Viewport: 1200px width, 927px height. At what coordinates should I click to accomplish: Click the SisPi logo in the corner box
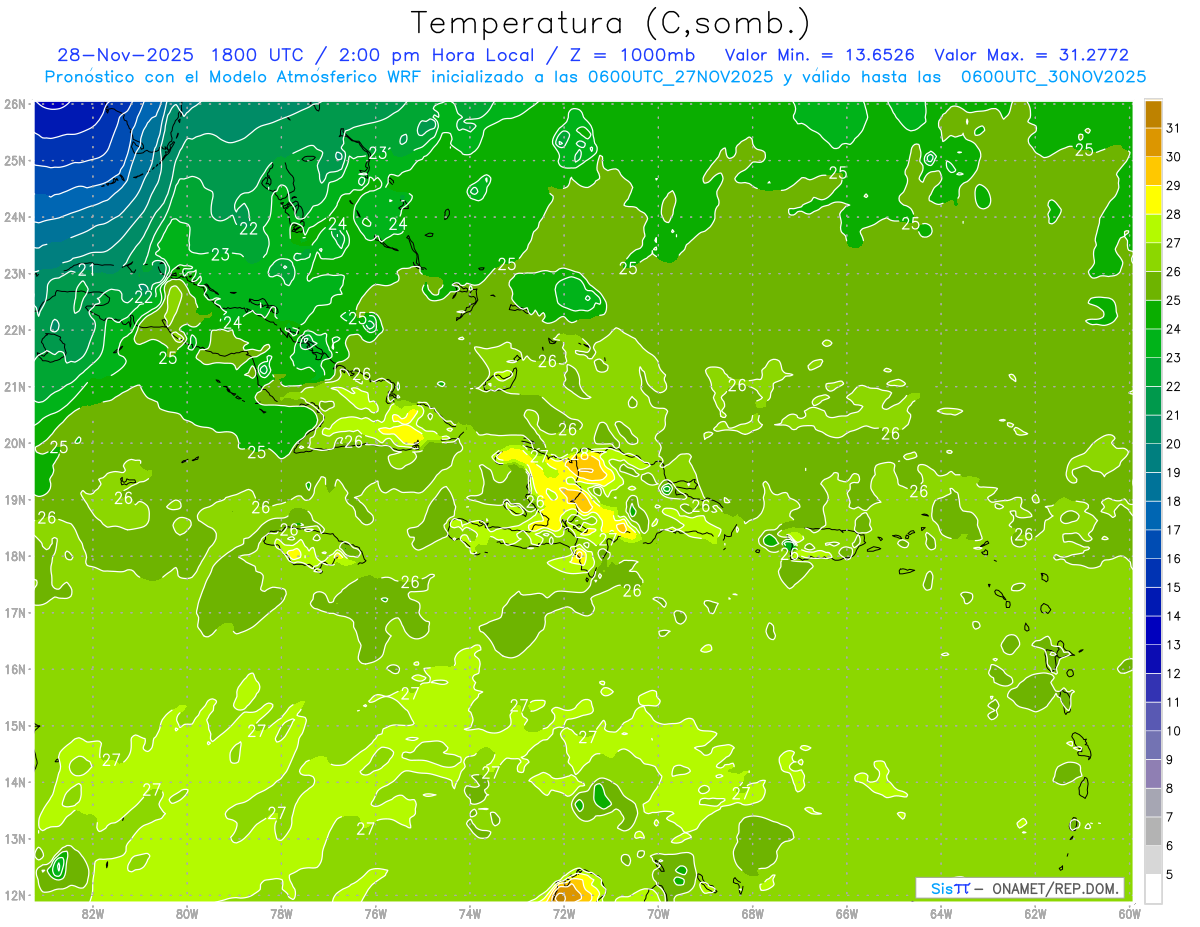tap(949, 888)
